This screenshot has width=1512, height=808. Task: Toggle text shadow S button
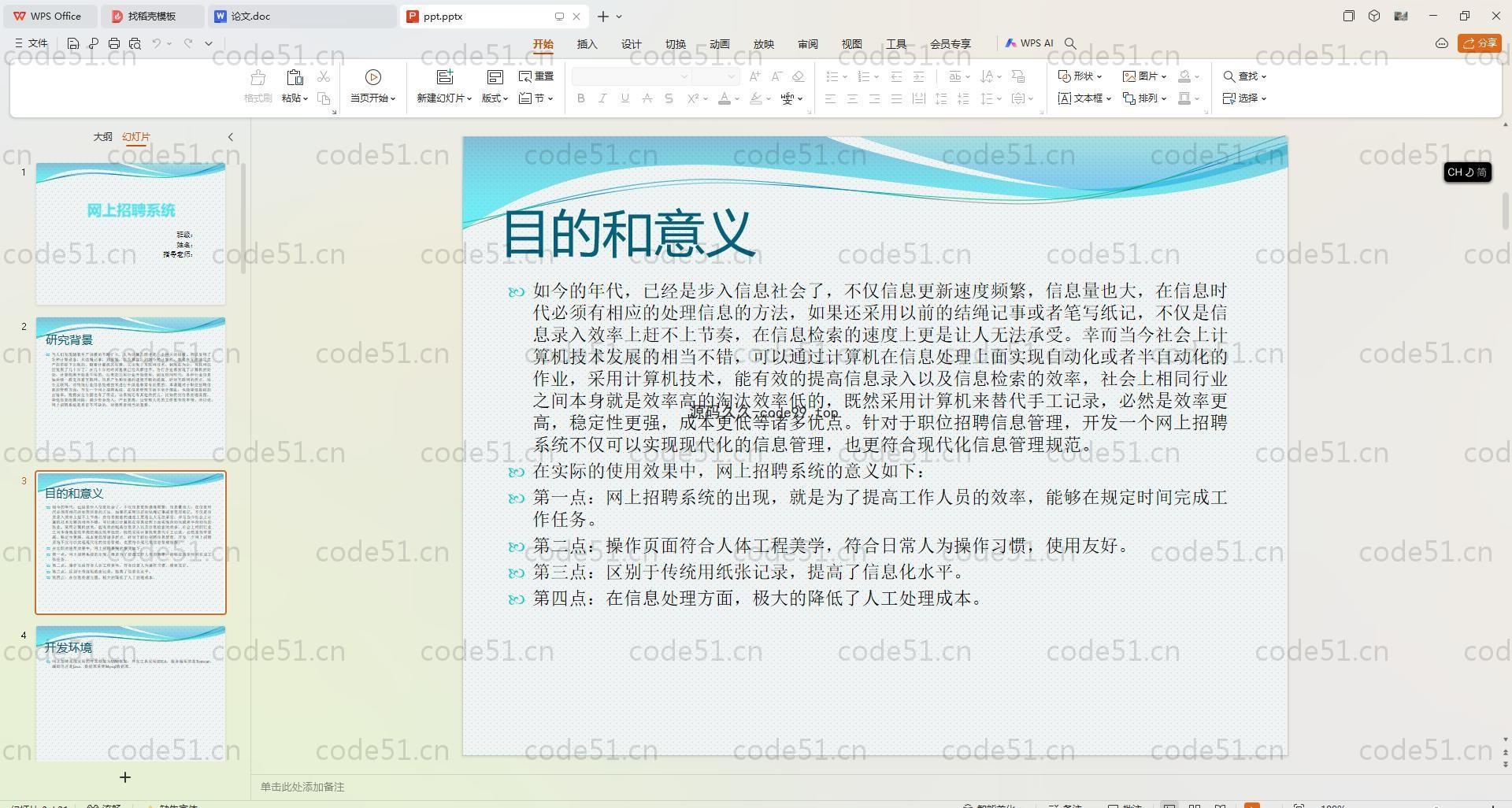pos(669,98)
